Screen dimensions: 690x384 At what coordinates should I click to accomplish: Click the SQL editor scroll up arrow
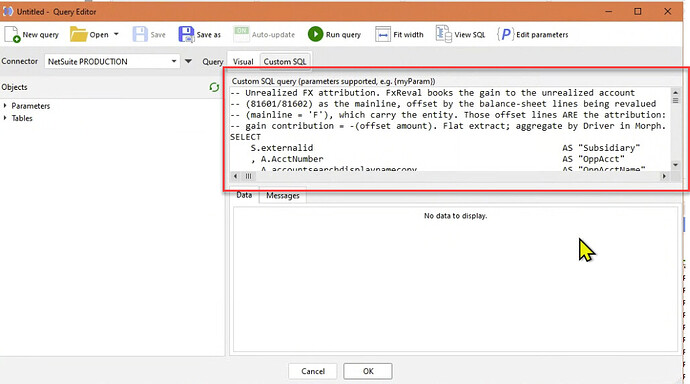click(x=675, y=92)
